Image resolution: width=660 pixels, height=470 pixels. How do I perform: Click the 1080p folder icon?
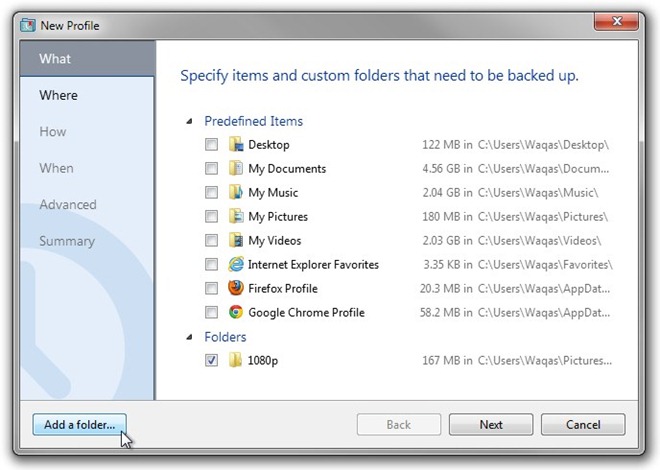click(236, 360)
